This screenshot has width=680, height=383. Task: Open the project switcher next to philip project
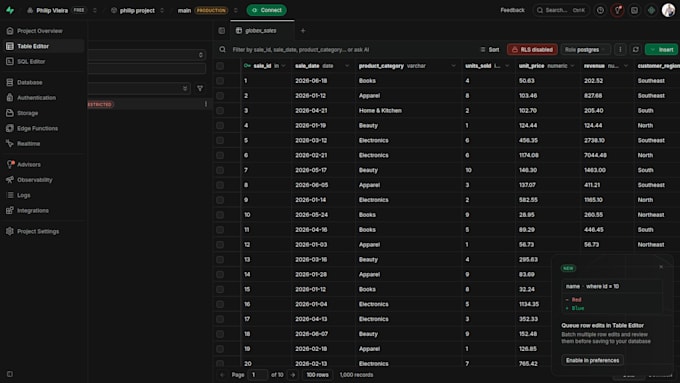point(162,10)
